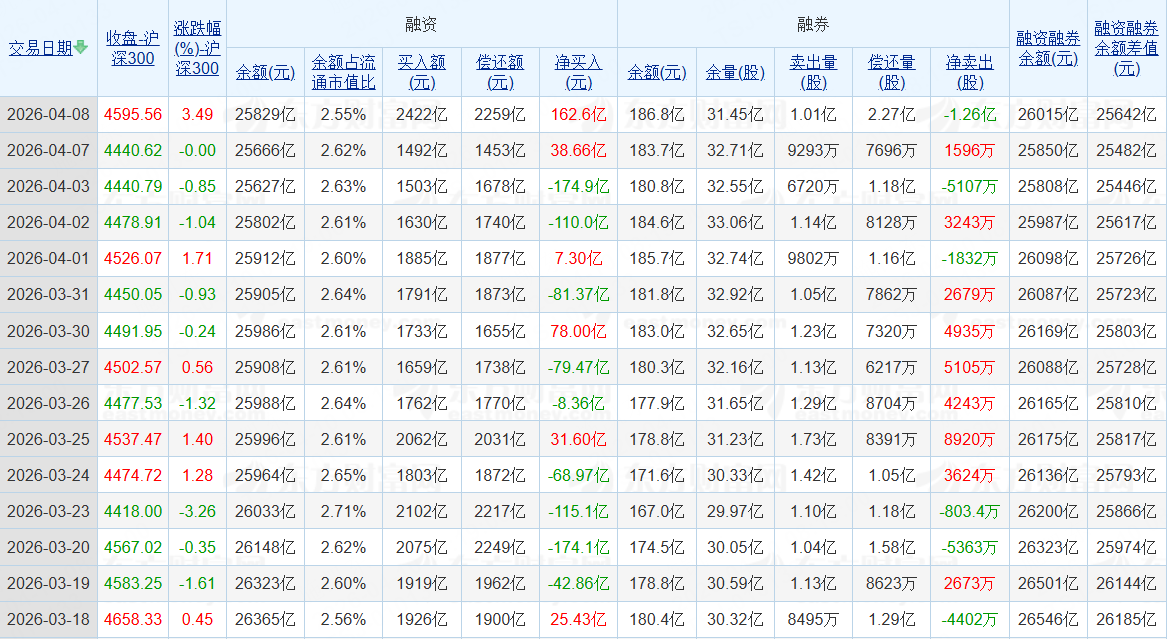
Task: Sort by 买入额(元) header
Action: coord(422,72)
